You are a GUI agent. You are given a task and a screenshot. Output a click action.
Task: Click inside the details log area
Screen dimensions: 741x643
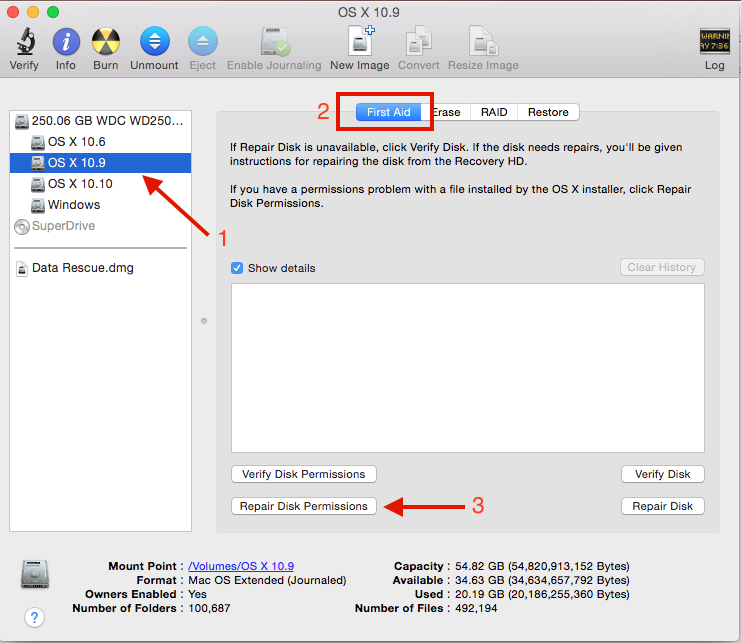[467, 368]
